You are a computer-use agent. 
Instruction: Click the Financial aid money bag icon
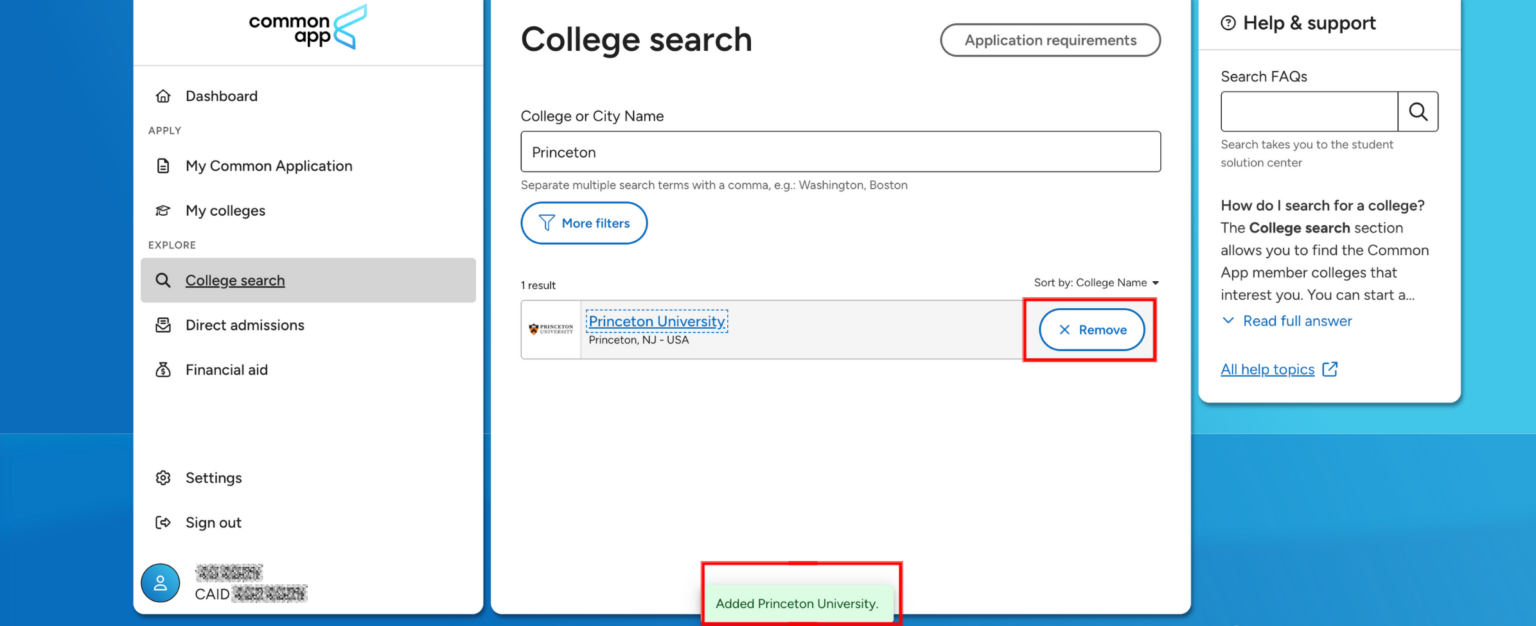pyautogui.click(x=163, y=370)
